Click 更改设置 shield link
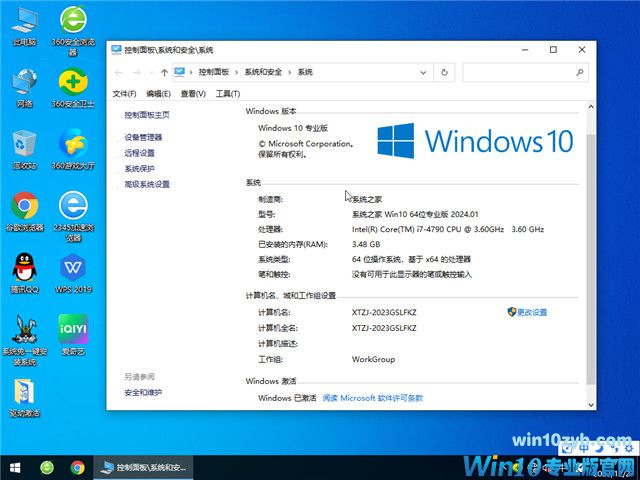 tap(527, 312)
